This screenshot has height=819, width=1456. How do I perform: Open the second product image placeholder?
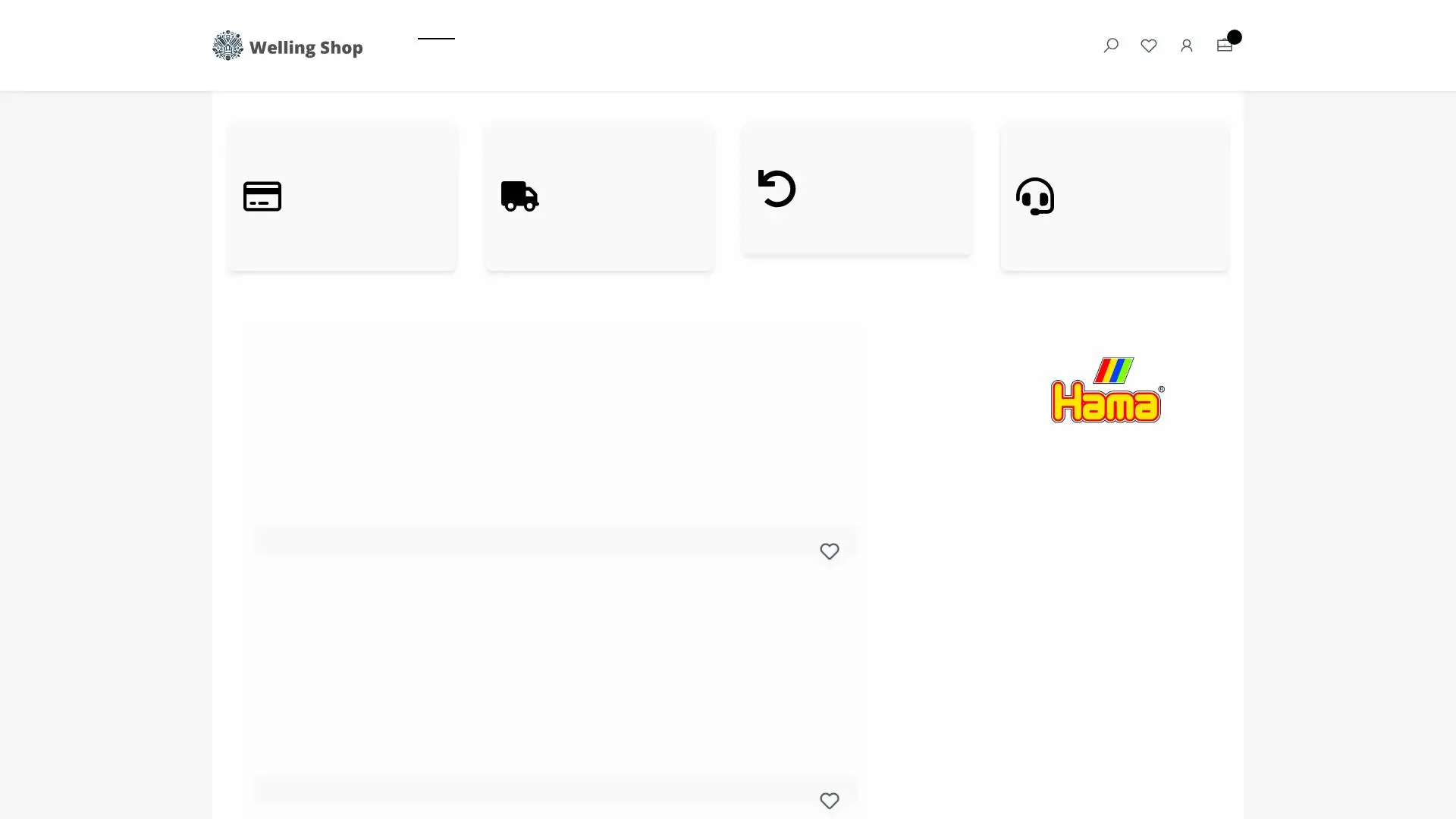pos(555,666)
